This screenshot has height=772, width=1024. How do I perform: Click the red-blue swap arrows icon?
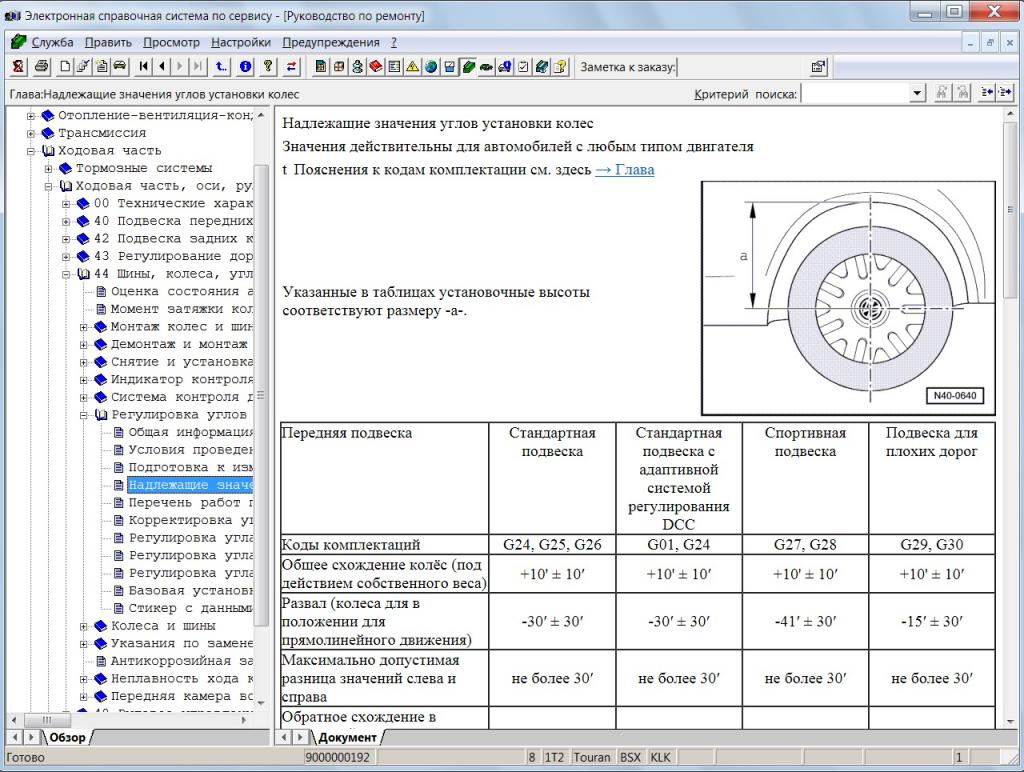click(x=291, y=66)
